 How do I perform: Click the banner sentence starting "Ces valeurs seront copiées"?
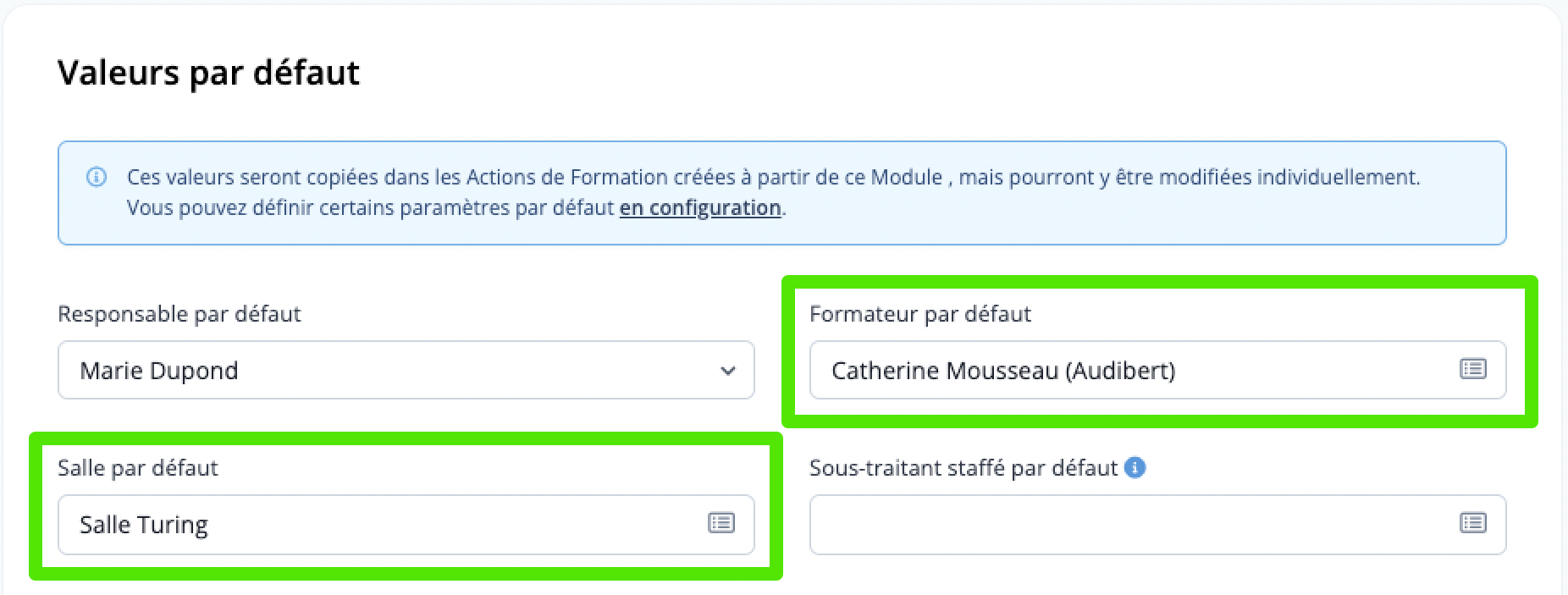(x=773, y=177)
